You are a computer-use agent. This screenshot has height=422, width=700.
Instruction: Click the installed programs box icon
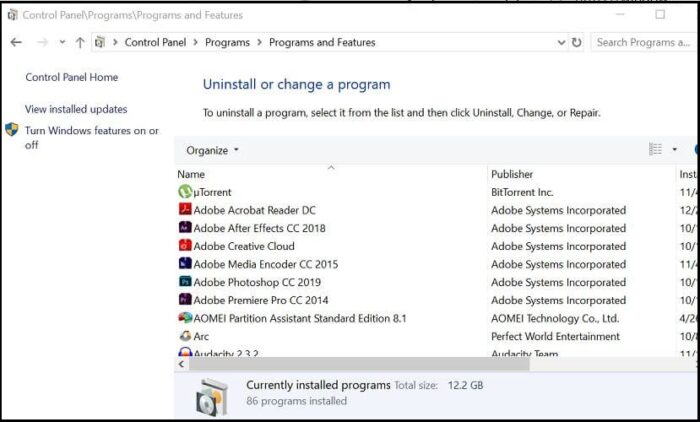click(212, 397)
